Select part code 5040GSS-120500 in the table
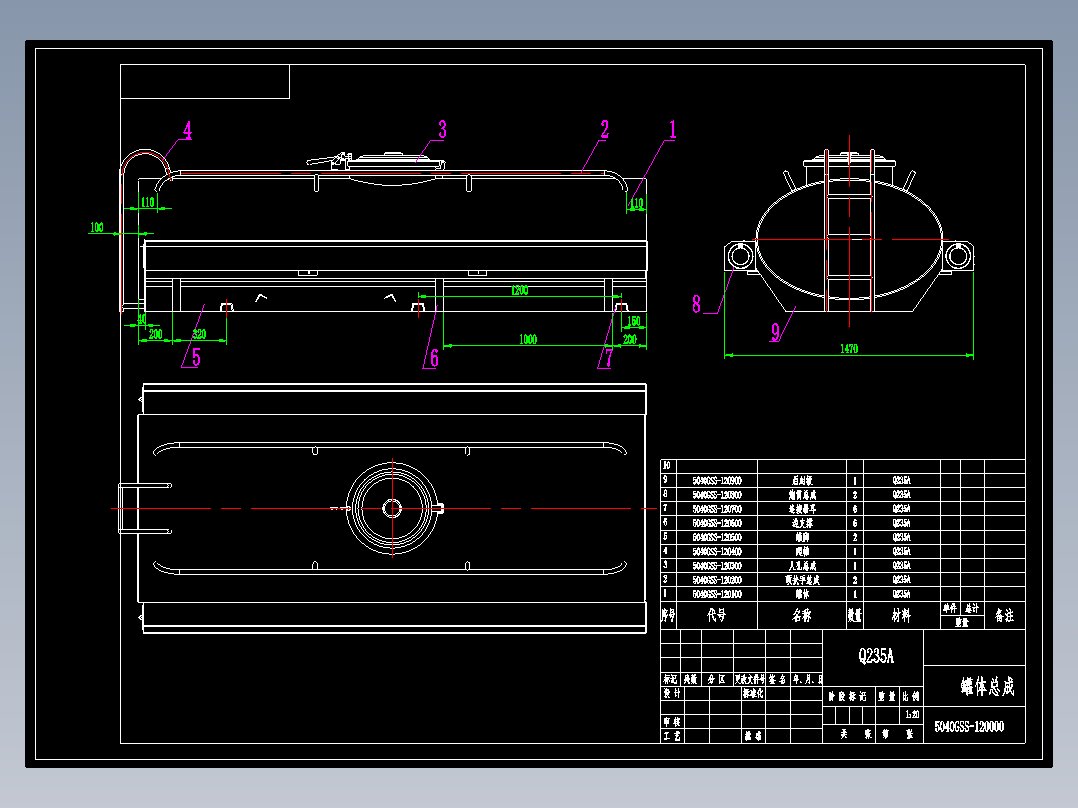 (x=717, y=537)
